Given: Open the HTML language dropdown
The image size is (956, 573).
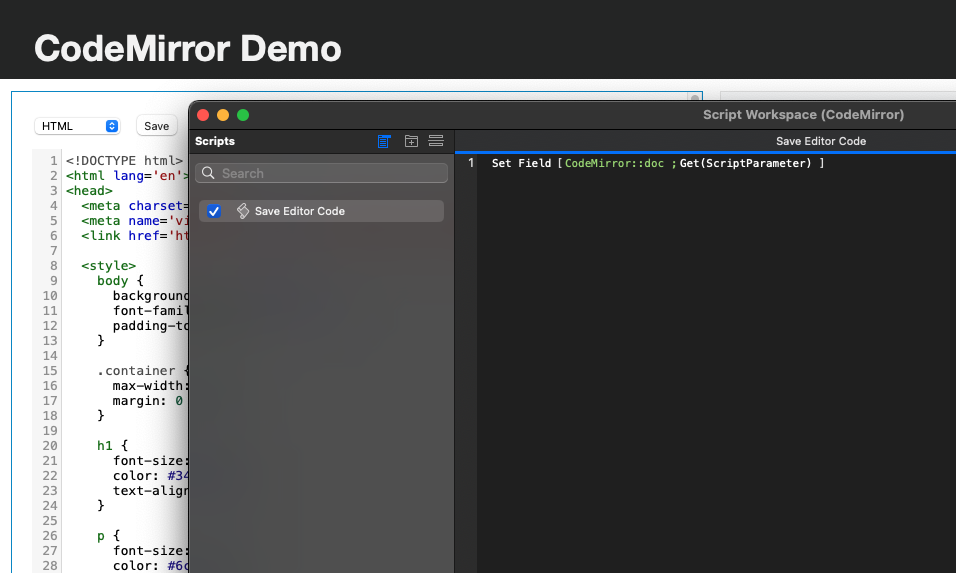Looking at the screenshot, I should point(79,126).
